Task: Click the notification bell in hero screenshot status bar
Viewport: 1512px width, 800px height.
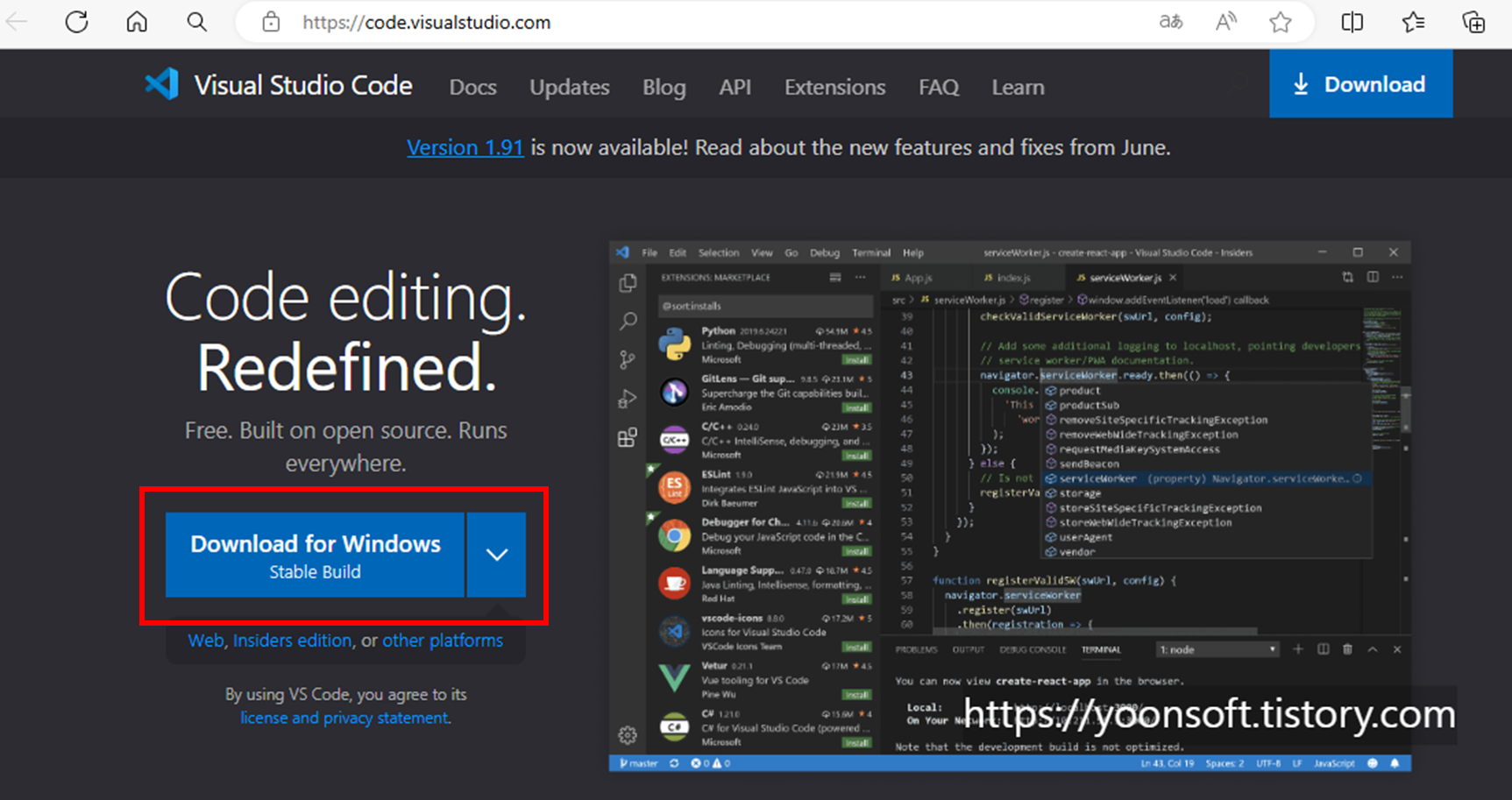Action: point(1395,763)
